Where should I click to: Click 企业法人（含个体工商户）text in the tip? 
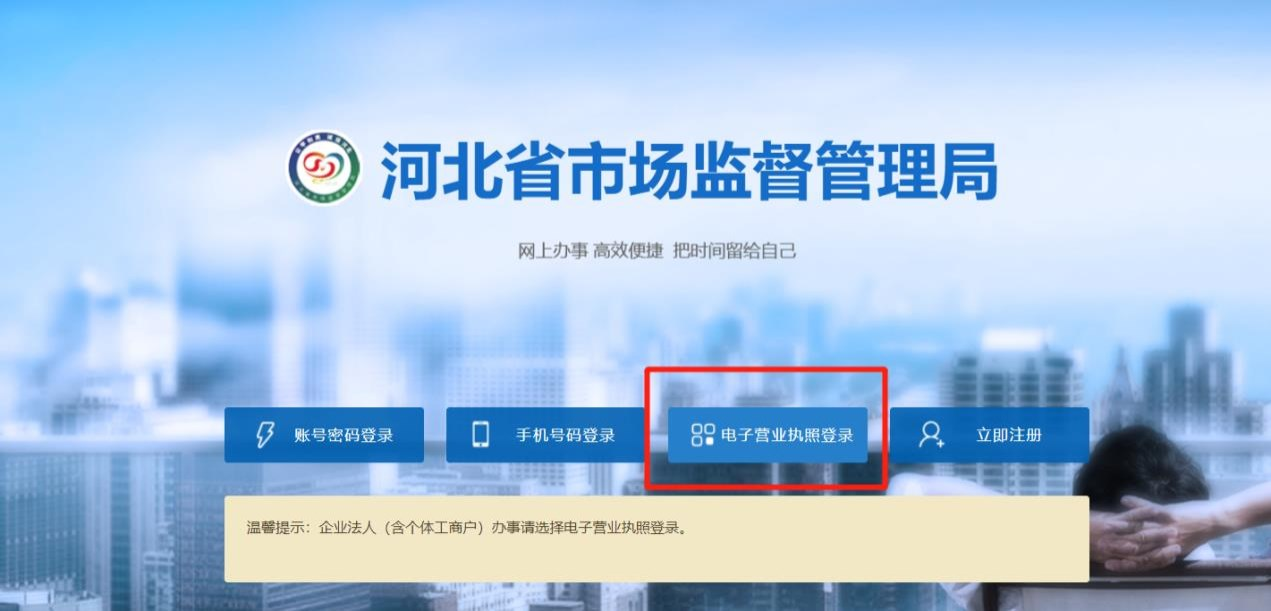pos(404,527)
